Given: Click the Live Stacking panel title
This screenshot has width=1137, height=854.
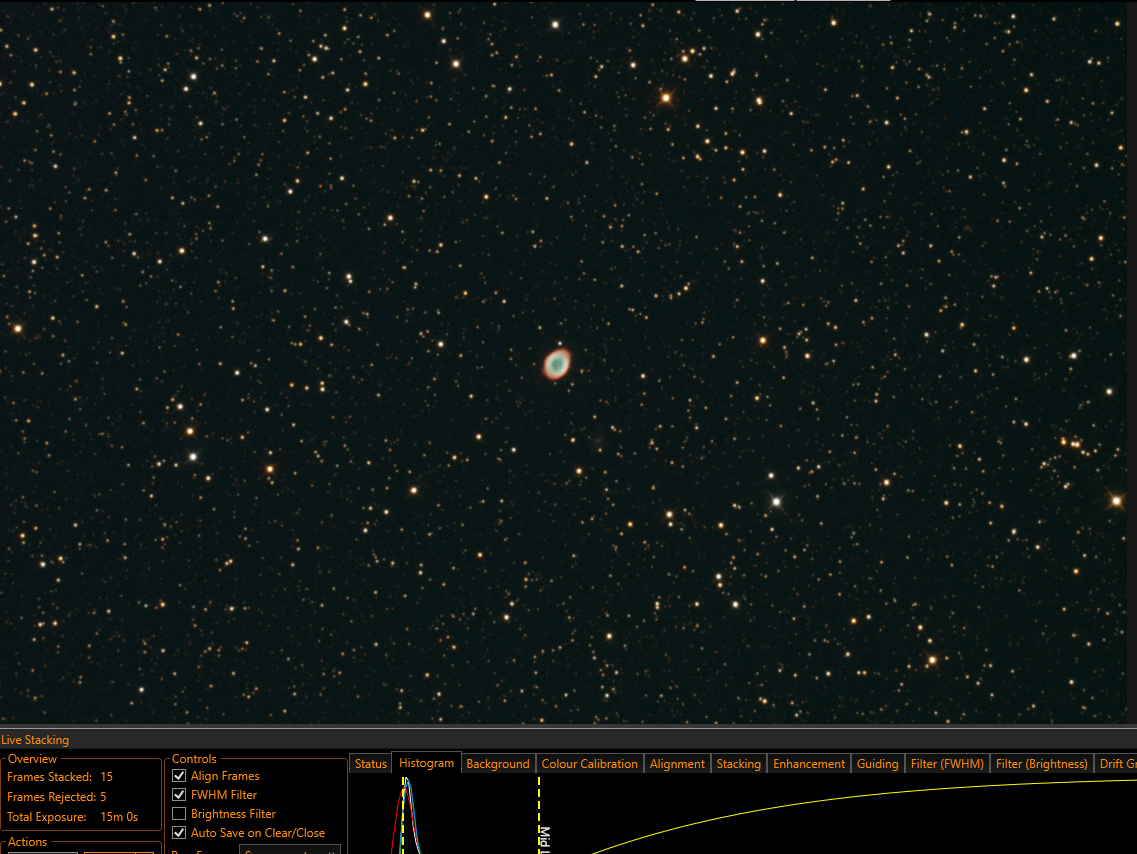Looking at the screenshot, I should (x=35, y=739).
